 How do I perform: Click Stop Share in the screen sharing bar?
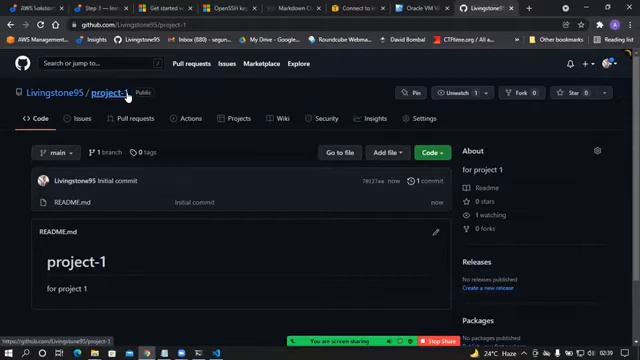(438, 341)
